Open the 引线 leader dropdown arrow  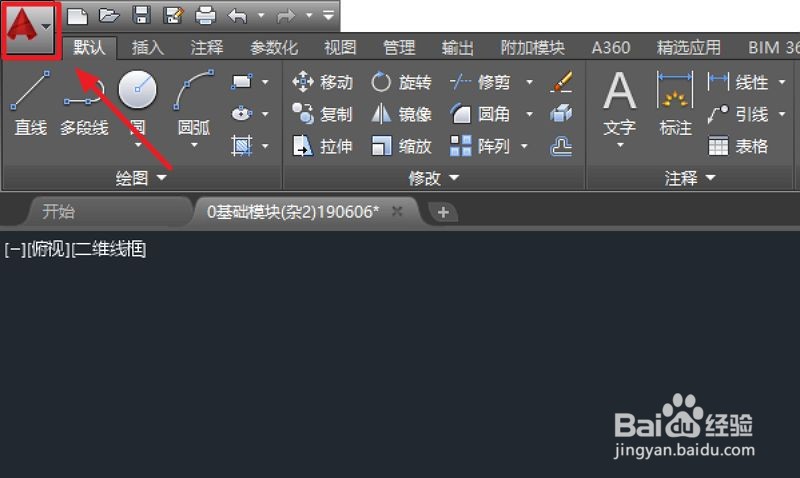782,114
